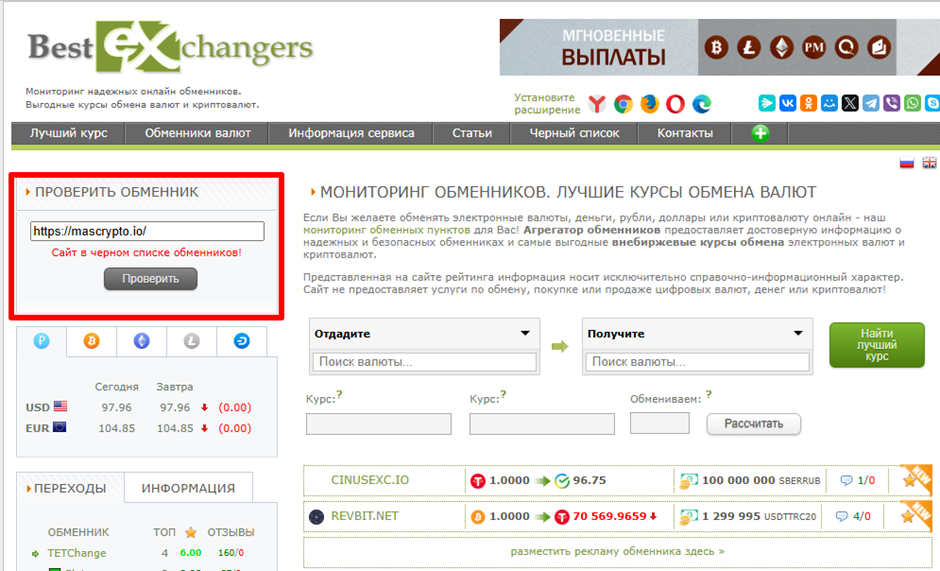Switch site language to Russian flag
The image size is (940, 571).
point(906,163)
